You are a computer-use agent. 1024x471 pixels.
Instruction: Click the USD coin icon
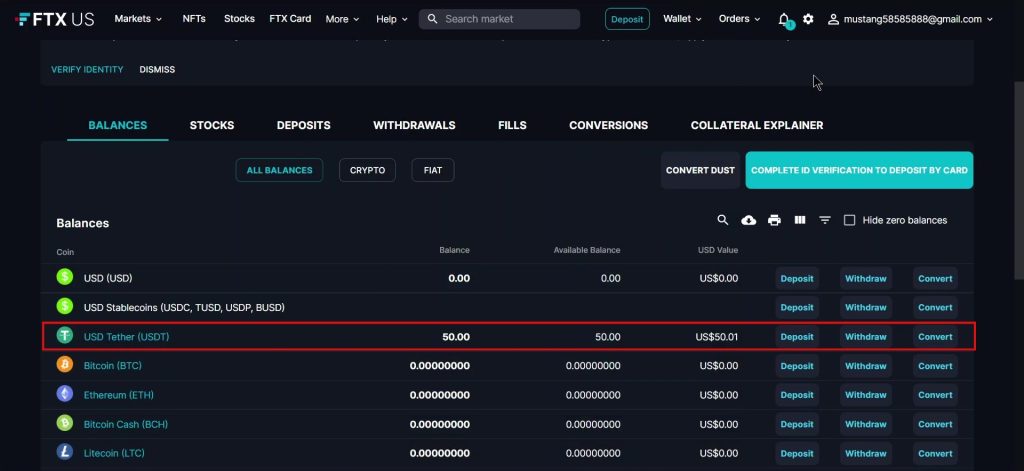[65, 277]
